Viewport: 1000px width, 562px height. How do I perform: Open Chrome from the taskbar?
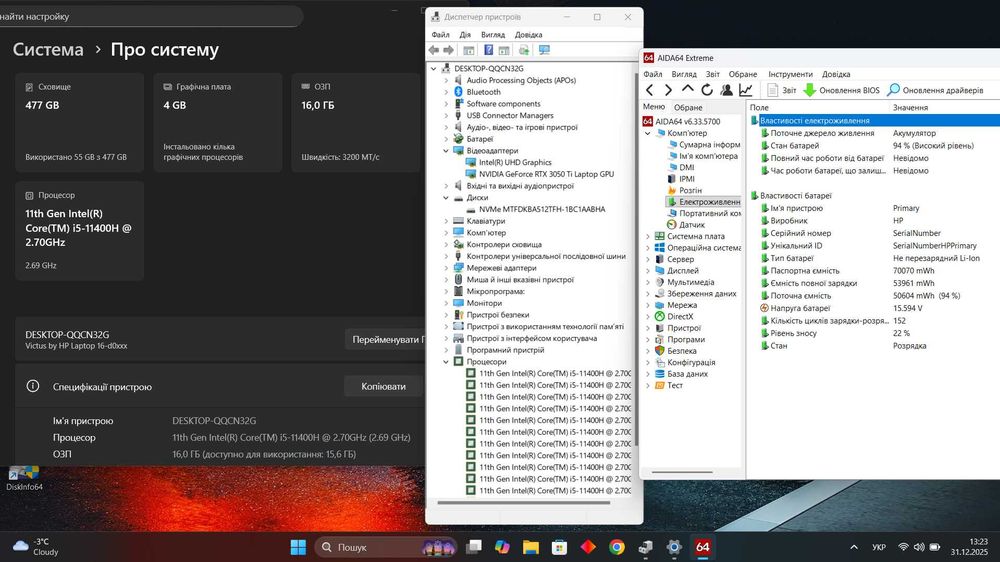[617, 547]
